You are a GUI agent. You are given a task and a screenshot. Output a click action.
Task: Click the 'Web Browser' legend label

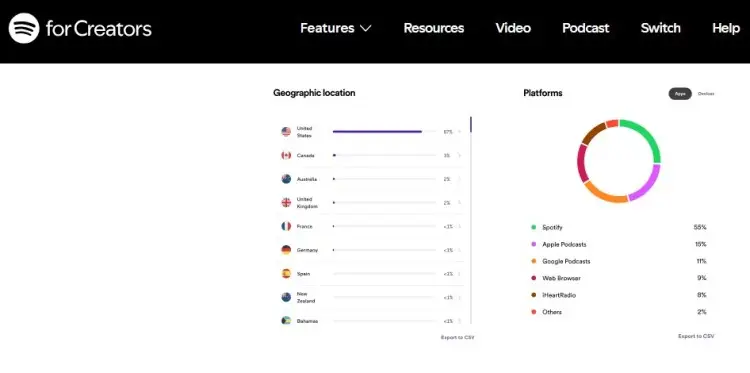click(561, 278)
